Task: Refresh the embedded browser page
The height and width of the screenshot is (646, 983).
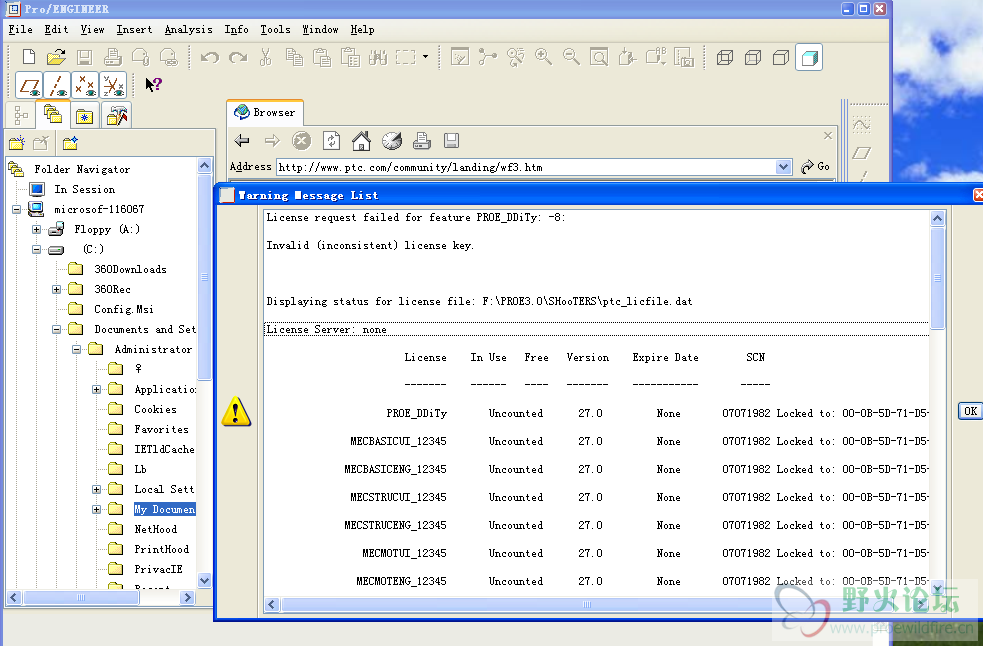Action: [332, 141]
